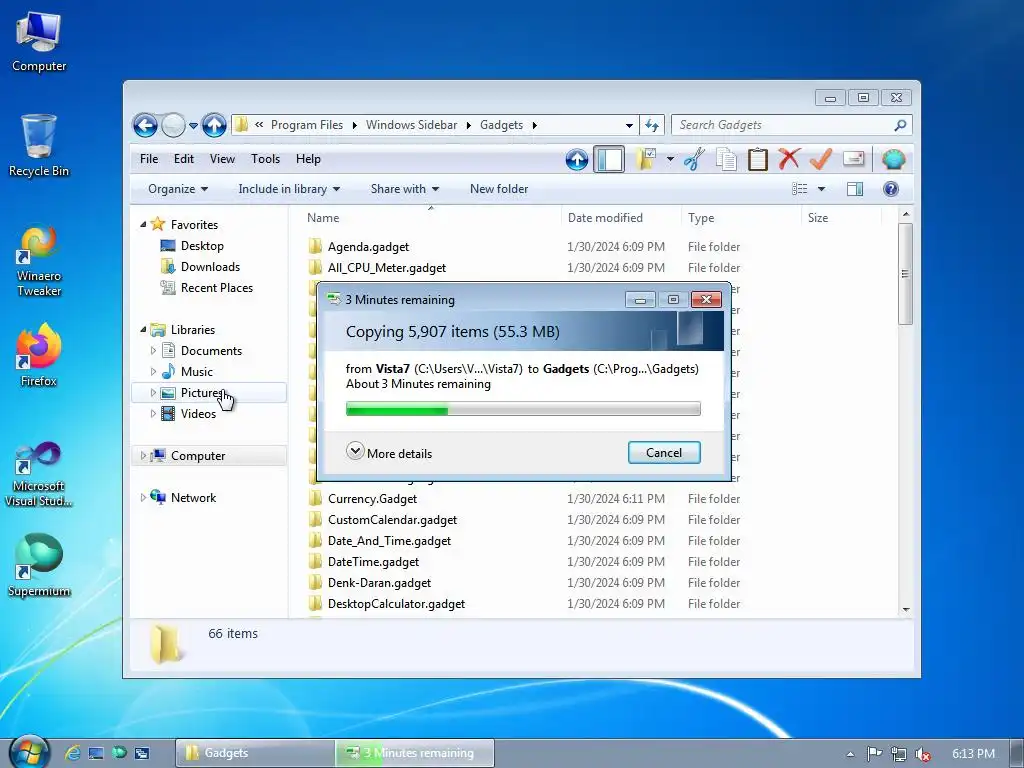Open the address bar history dropdown

(x=629, y=125)
